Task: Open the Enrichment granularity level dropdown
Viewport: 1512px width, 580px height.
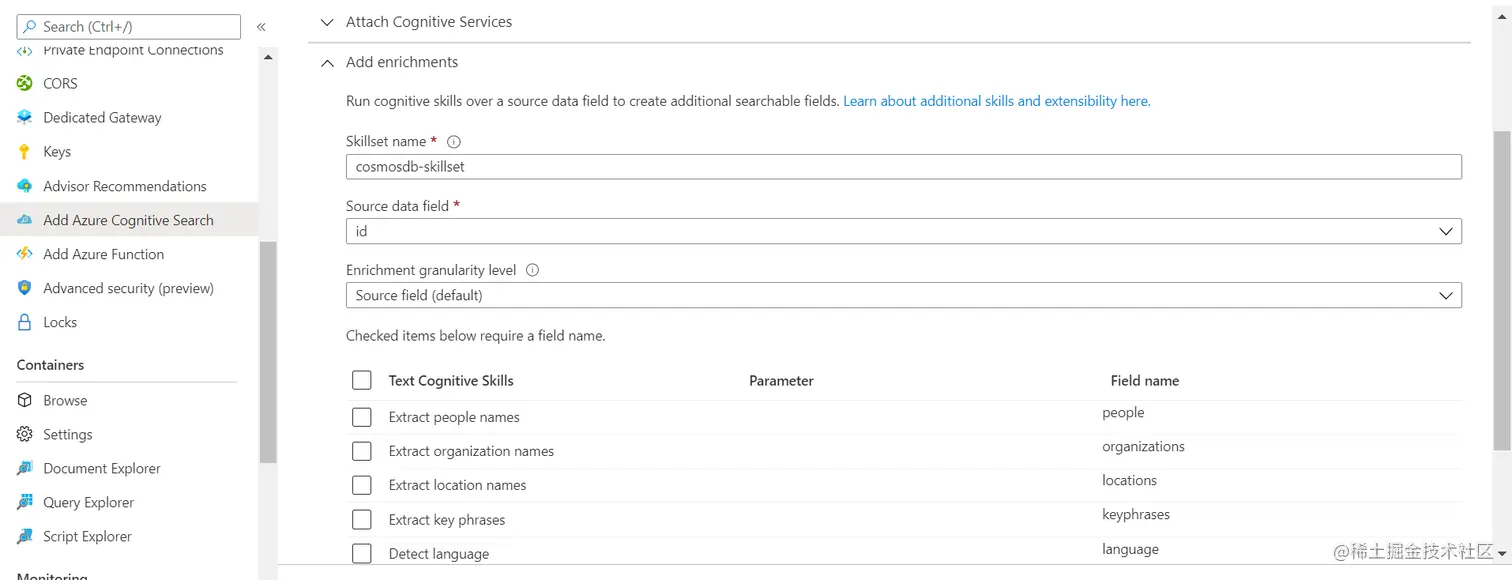Action: click(x=903, y=295)
